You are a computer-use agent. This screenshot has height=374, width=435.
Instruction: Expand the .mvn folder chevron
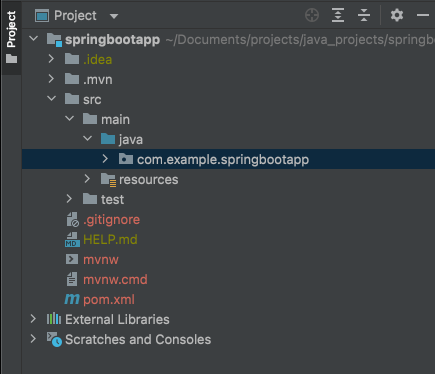51,79
